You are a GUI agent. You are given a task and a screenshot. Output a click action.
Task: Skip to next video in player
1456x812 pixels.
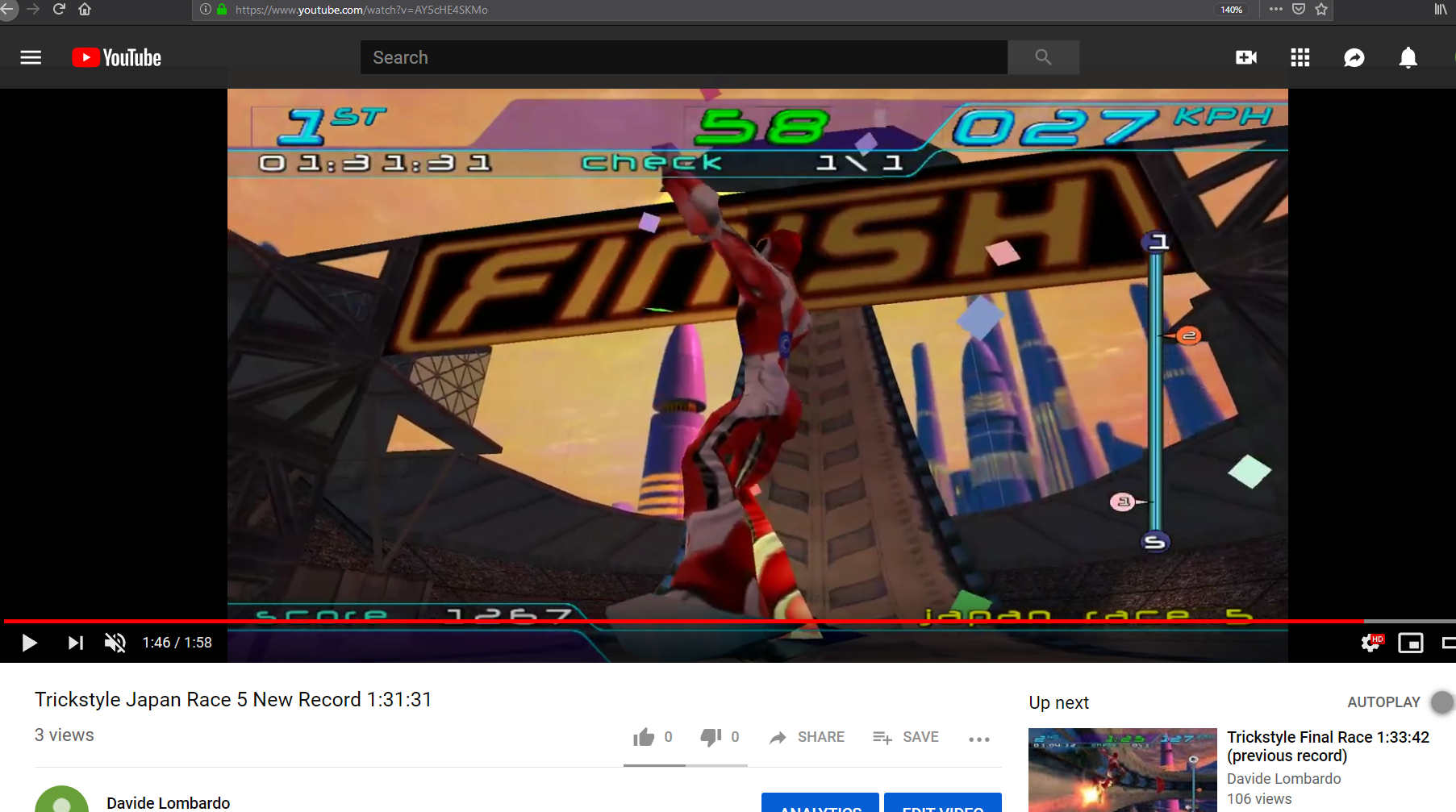coord(75,643)
